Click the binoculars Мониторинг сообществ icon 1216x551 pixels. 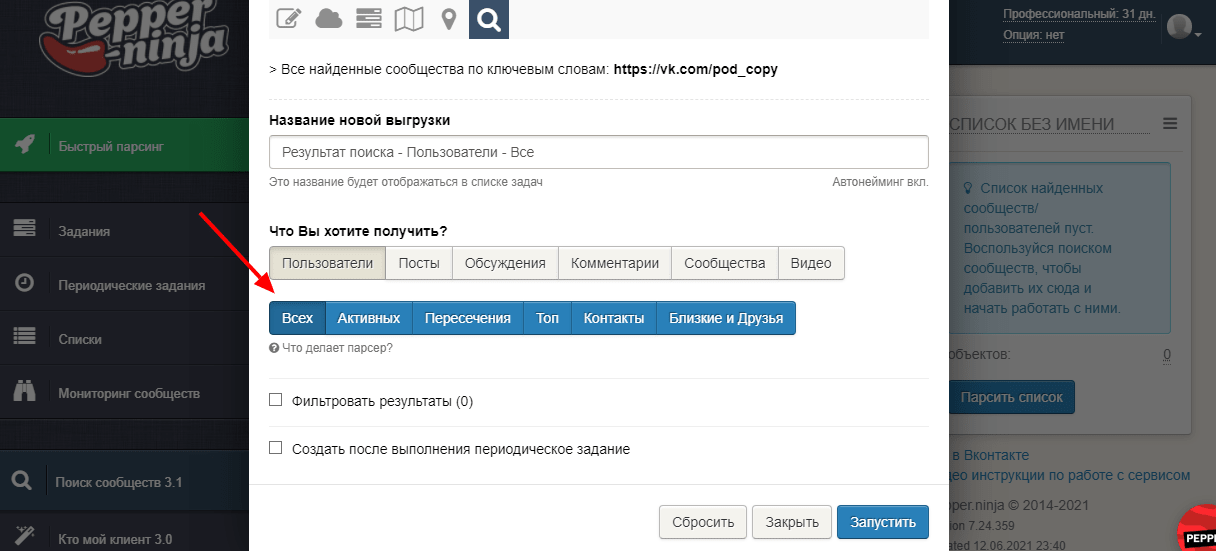pyautogui.click(x=25, y=393)
